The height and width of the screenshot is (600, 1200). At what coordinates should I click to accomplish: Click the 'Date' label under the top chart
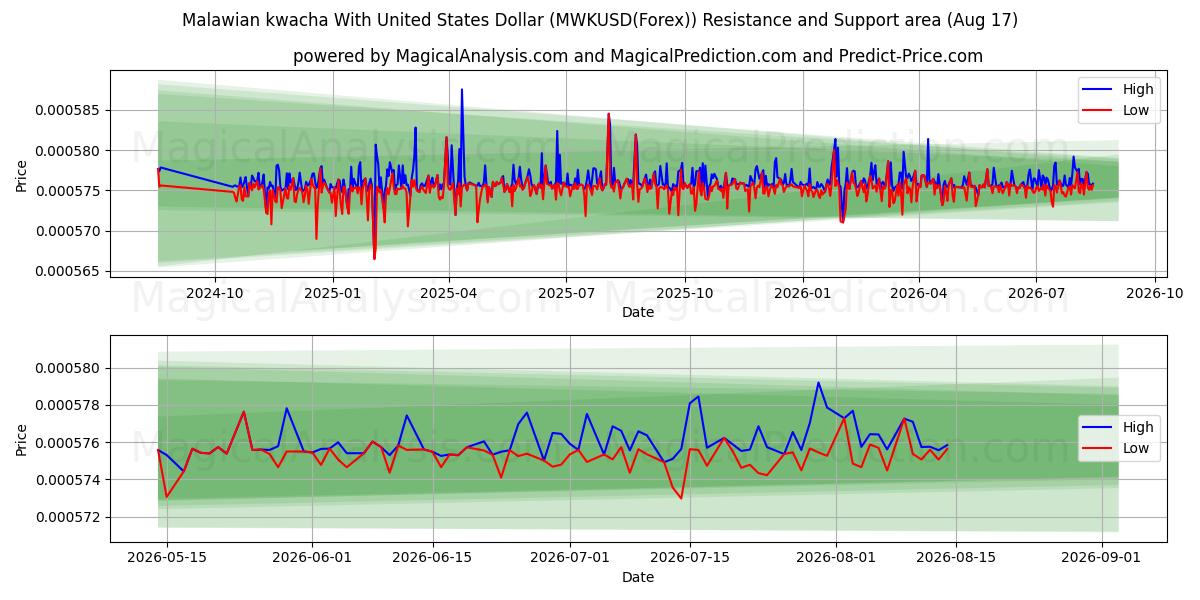pos(638,312)
